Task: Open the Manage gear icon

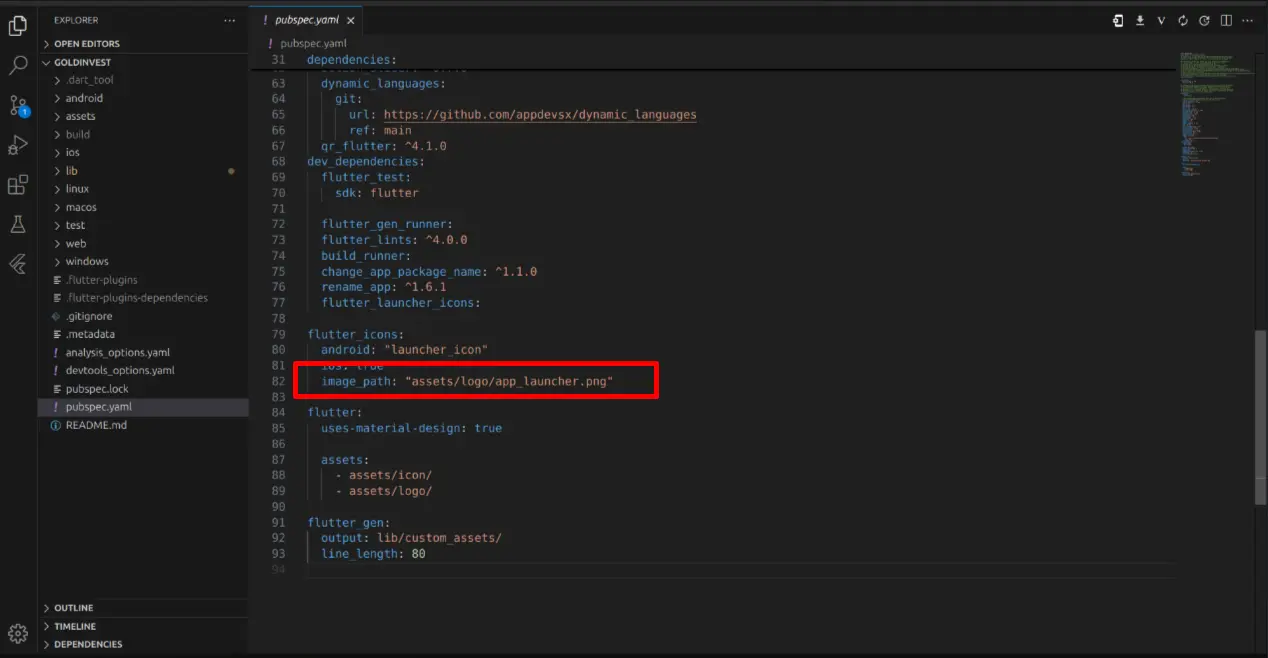Action: (18, 633)
